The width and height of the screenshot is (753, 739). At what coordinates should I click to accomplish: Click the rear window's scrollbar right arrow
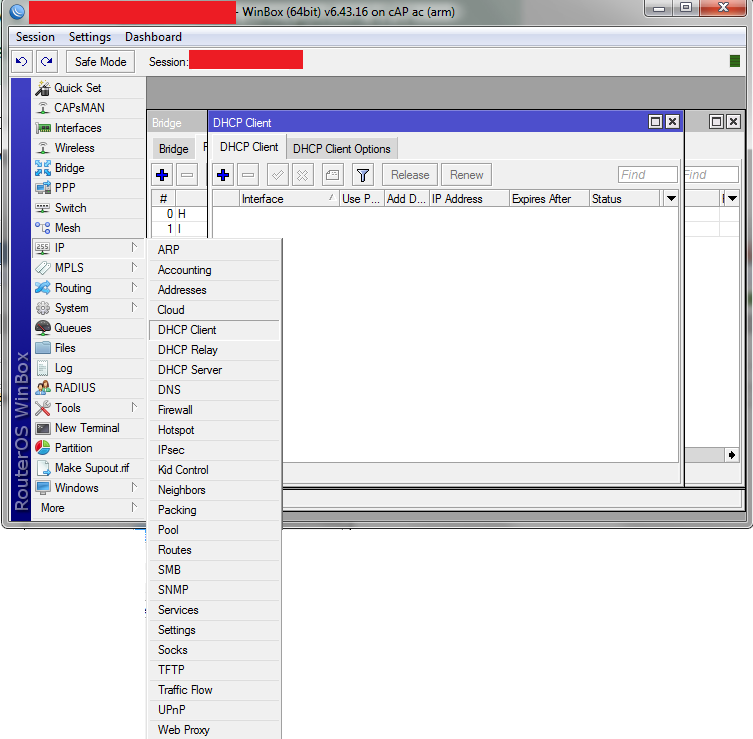pos(731,455)
